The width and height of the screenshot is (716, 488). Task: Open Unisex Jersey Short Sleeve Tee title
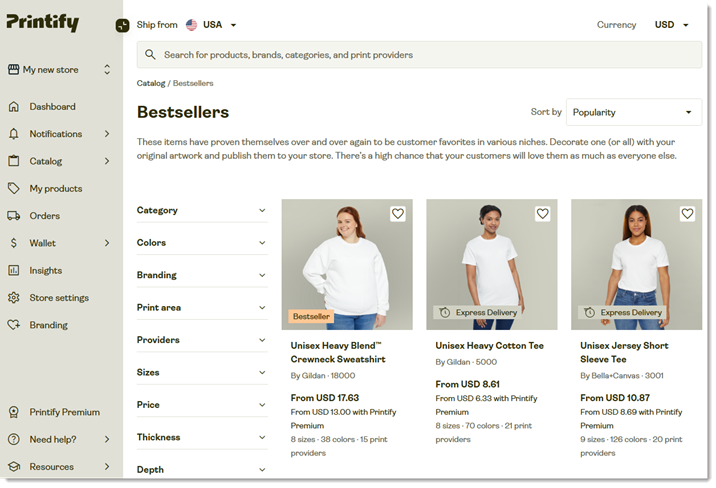pos(624,352)
